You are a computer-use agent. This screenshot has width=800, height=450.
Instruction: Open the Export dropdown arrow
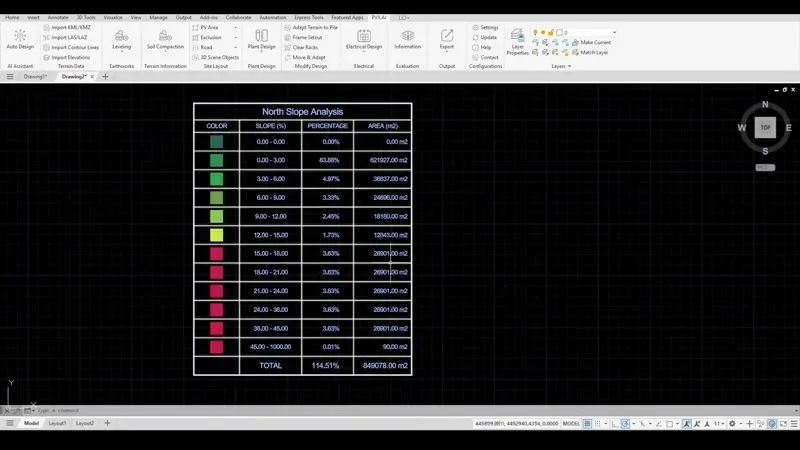tap(446, 52)
